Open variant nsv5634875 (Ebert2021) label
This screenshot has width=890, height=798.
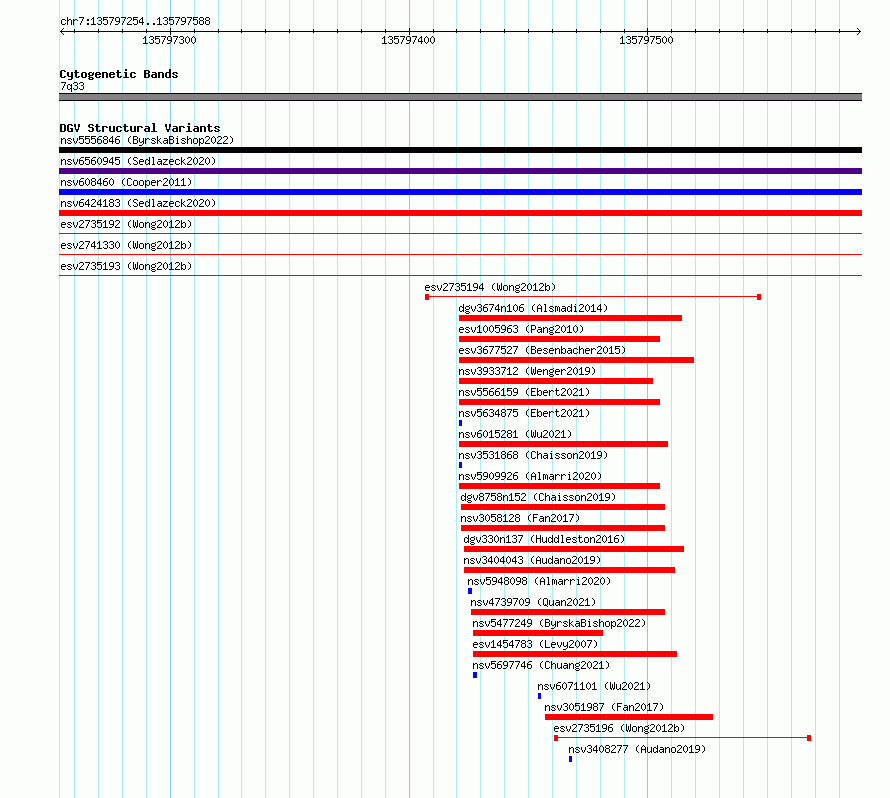(524, 413)
